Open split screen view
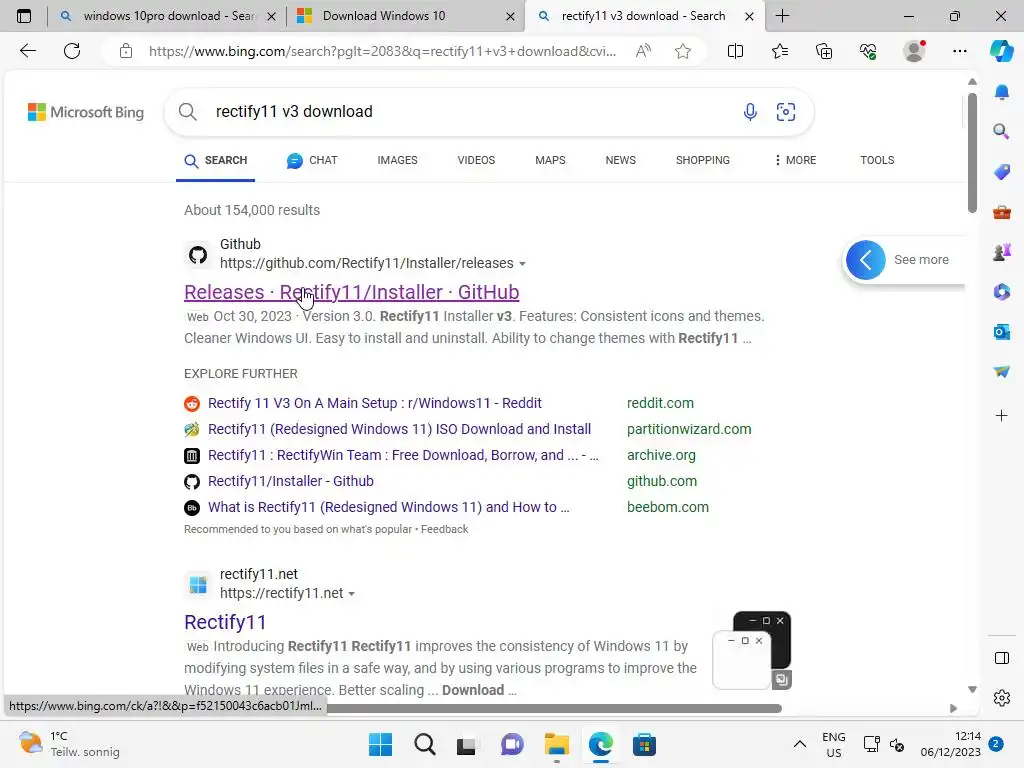 click(x=735, y=51)
